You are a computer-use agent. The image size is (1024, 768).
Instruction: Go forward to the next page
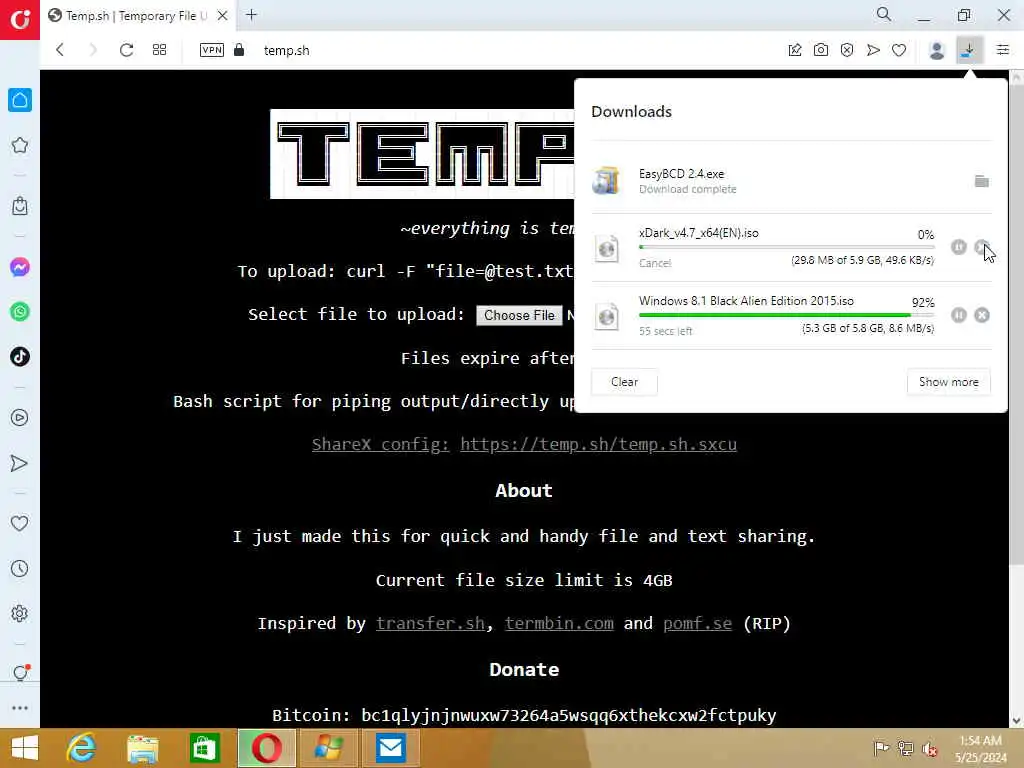93,50
